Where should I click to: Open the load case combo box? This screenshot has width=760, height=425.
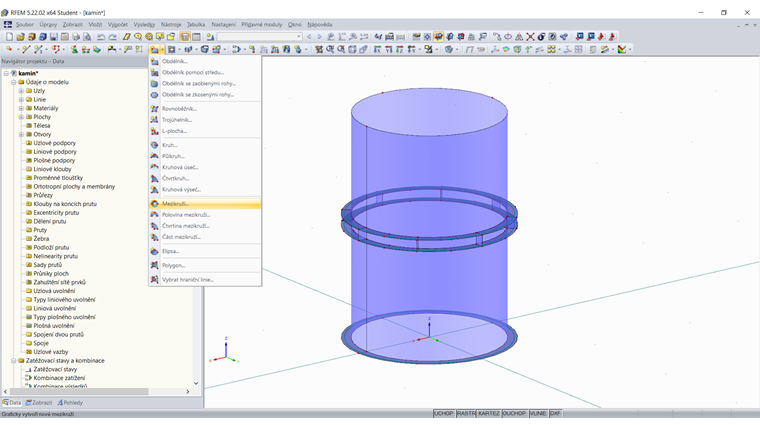point(259,37)
